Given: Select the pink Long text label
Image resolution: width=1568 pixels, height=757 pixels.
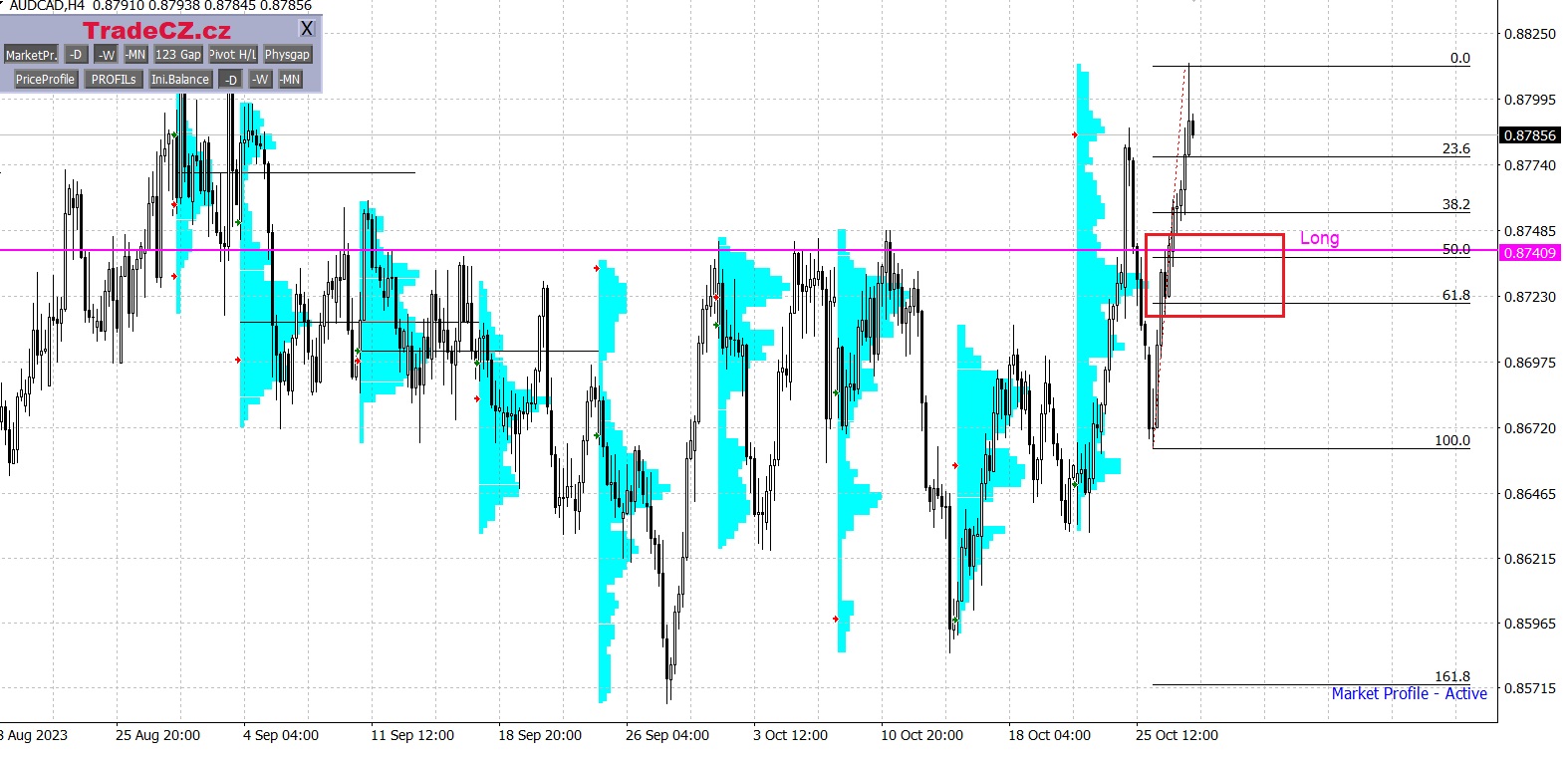Looking at the screenshot, I should coord(1319,238).
